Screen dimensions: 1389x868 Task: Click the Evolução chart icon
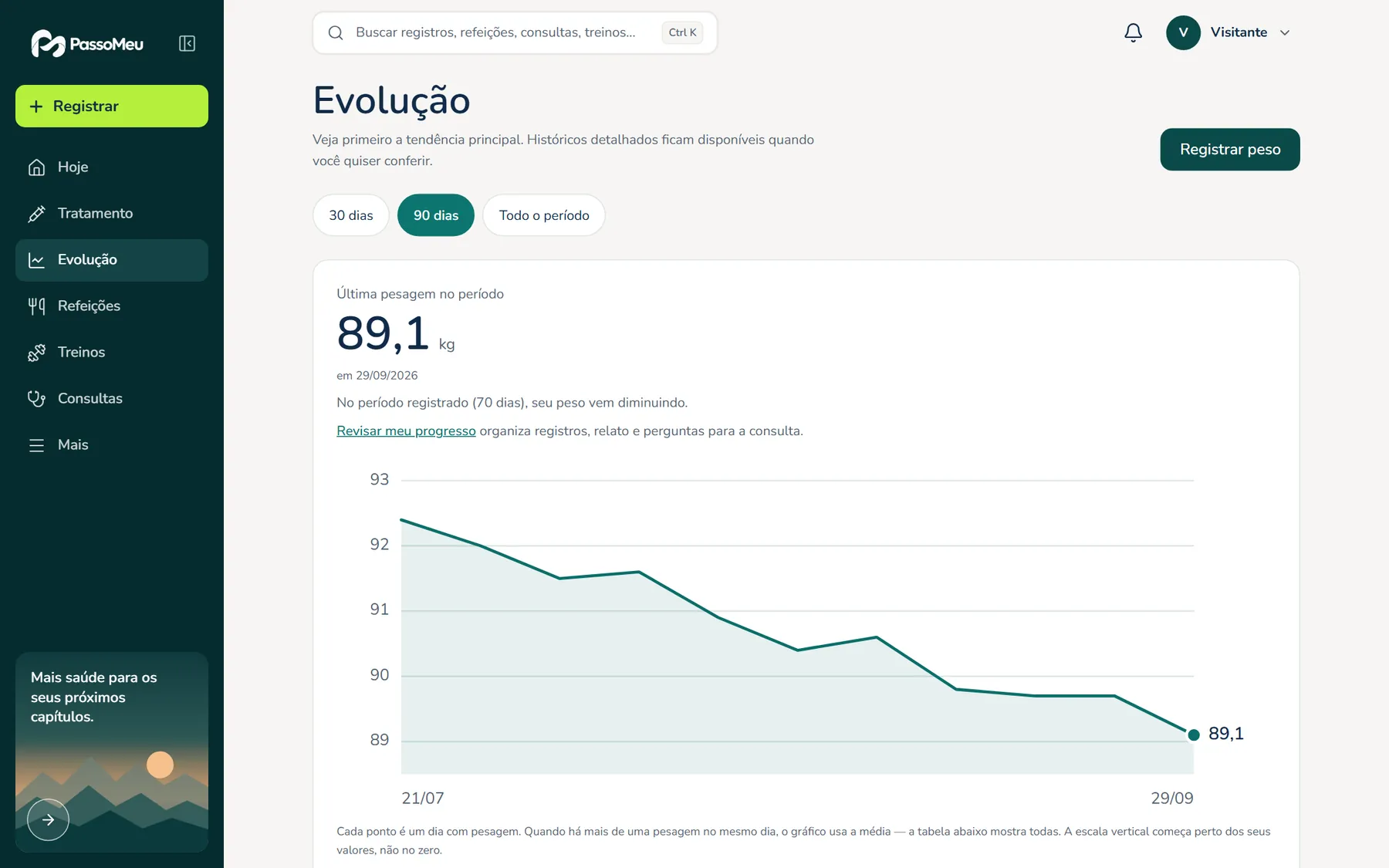coord(36,260)
